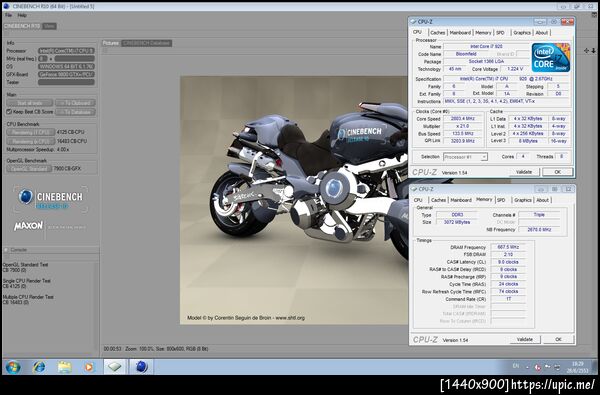The width and height of the screenshot is (600, 395).
Task: Select the 4125 CB-CPU score text
Action: (x=70, y=132)
